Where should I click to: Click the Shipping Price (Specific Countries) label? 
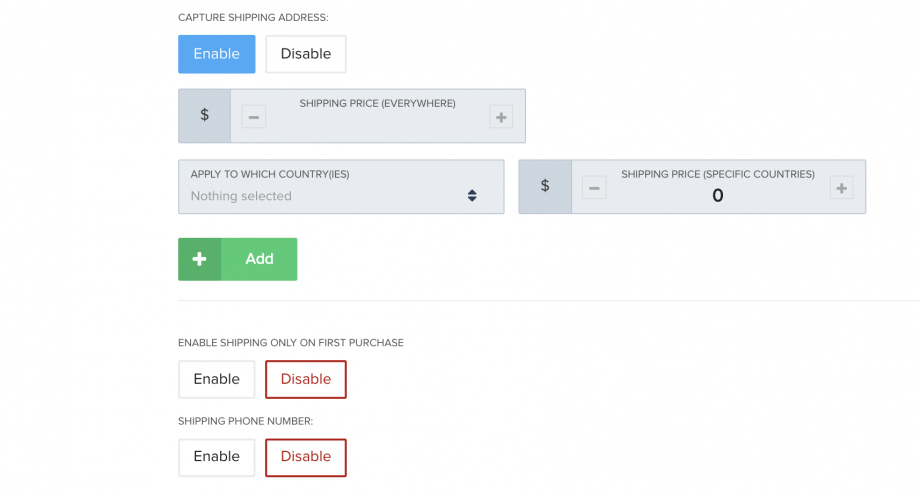[717, 174]
